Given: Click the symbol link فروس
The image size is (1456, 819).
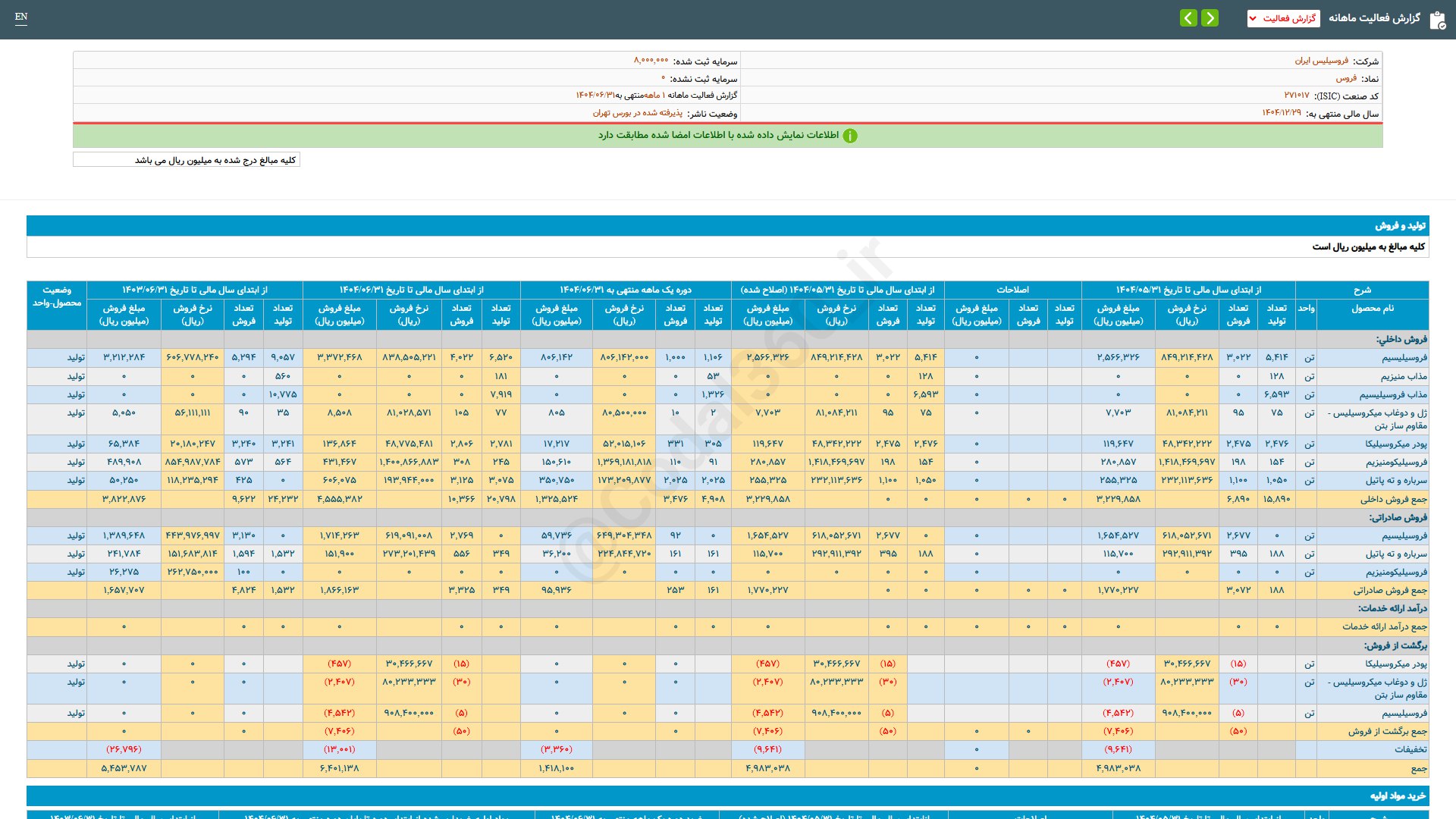Looking at the screenshot, I should click(x=1346, y=78).
